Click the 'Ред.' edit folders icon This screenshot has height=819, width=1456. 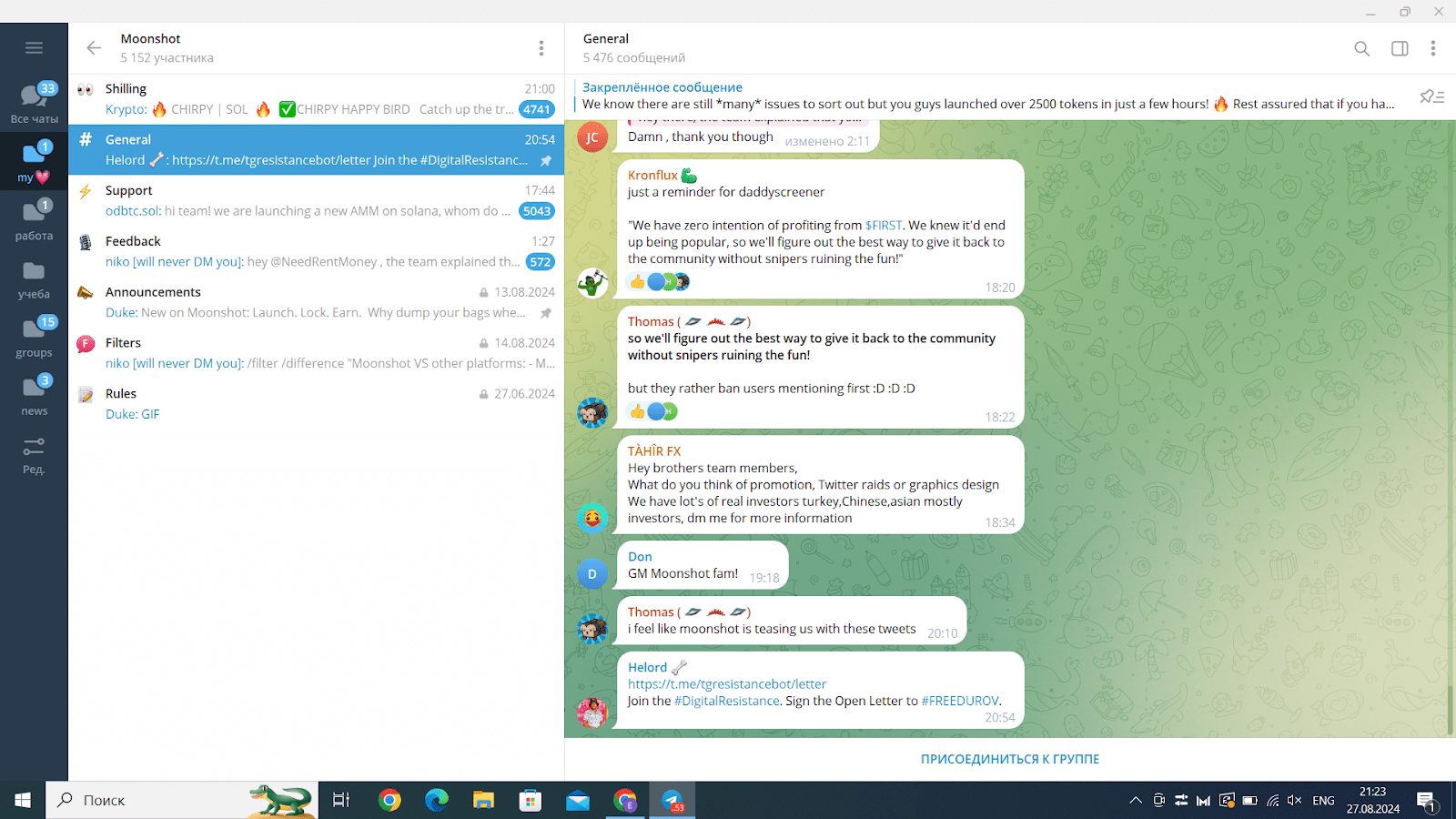(34, 455)
